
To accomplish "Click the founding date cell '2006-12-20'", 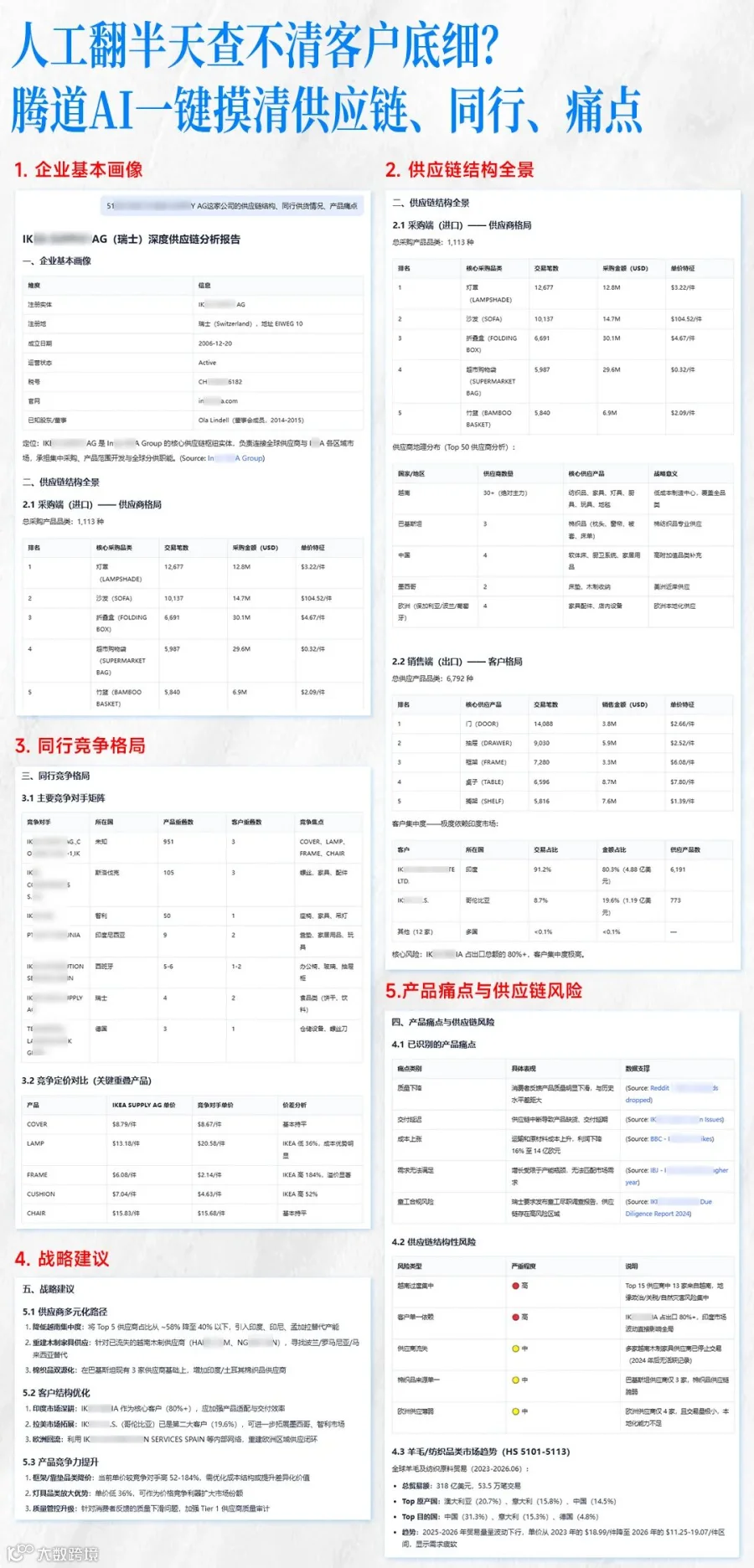I will click(215, 343).
